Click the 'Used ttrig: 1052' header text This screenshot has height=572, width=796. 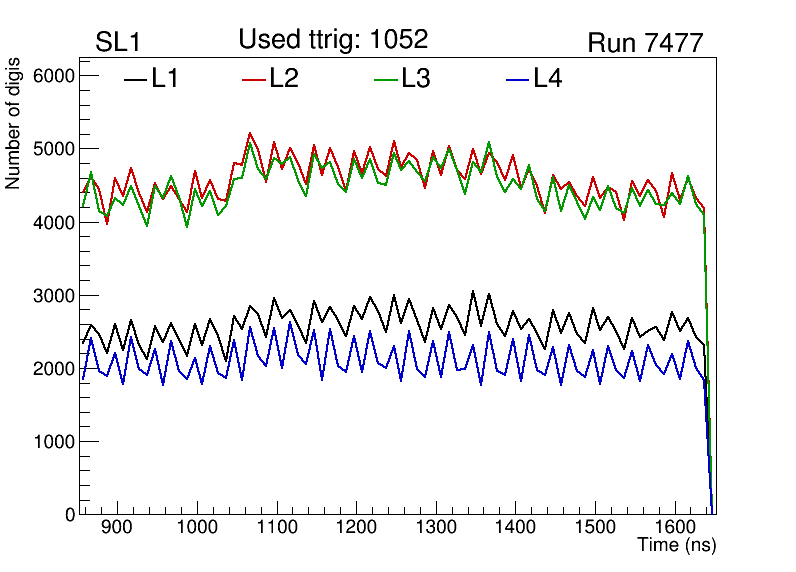coord(333,39)
